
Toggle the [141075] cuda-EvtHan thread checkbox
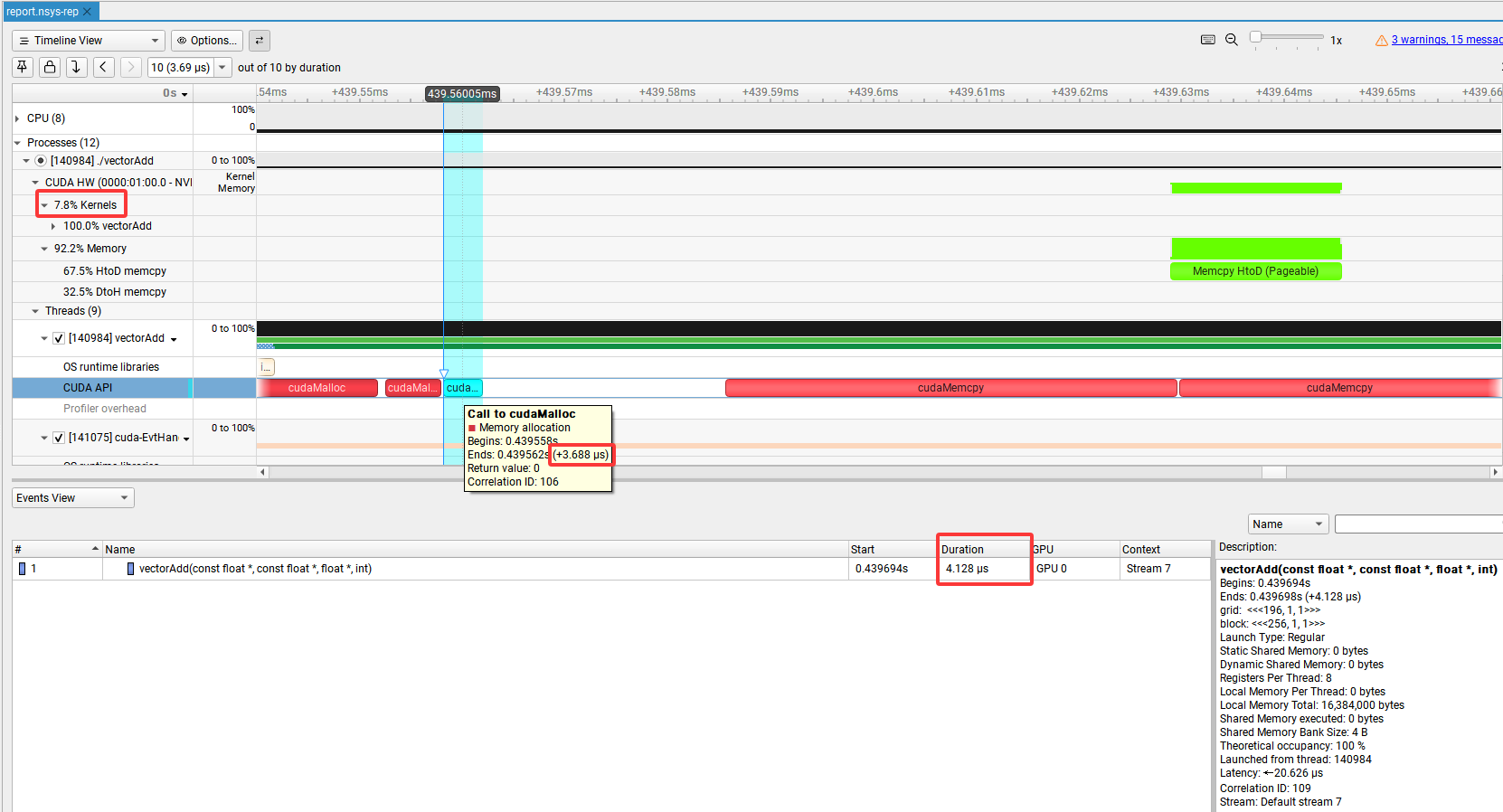pyautogui.click(x=59, y=438)
